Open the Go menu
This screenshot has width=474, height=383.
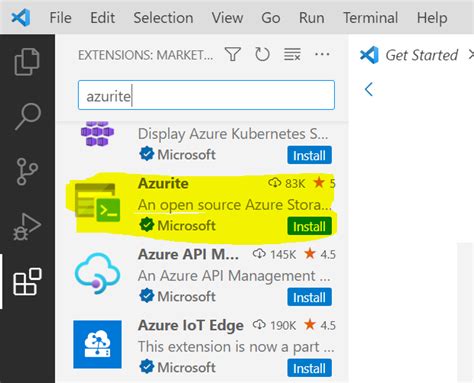pos(271,17)
